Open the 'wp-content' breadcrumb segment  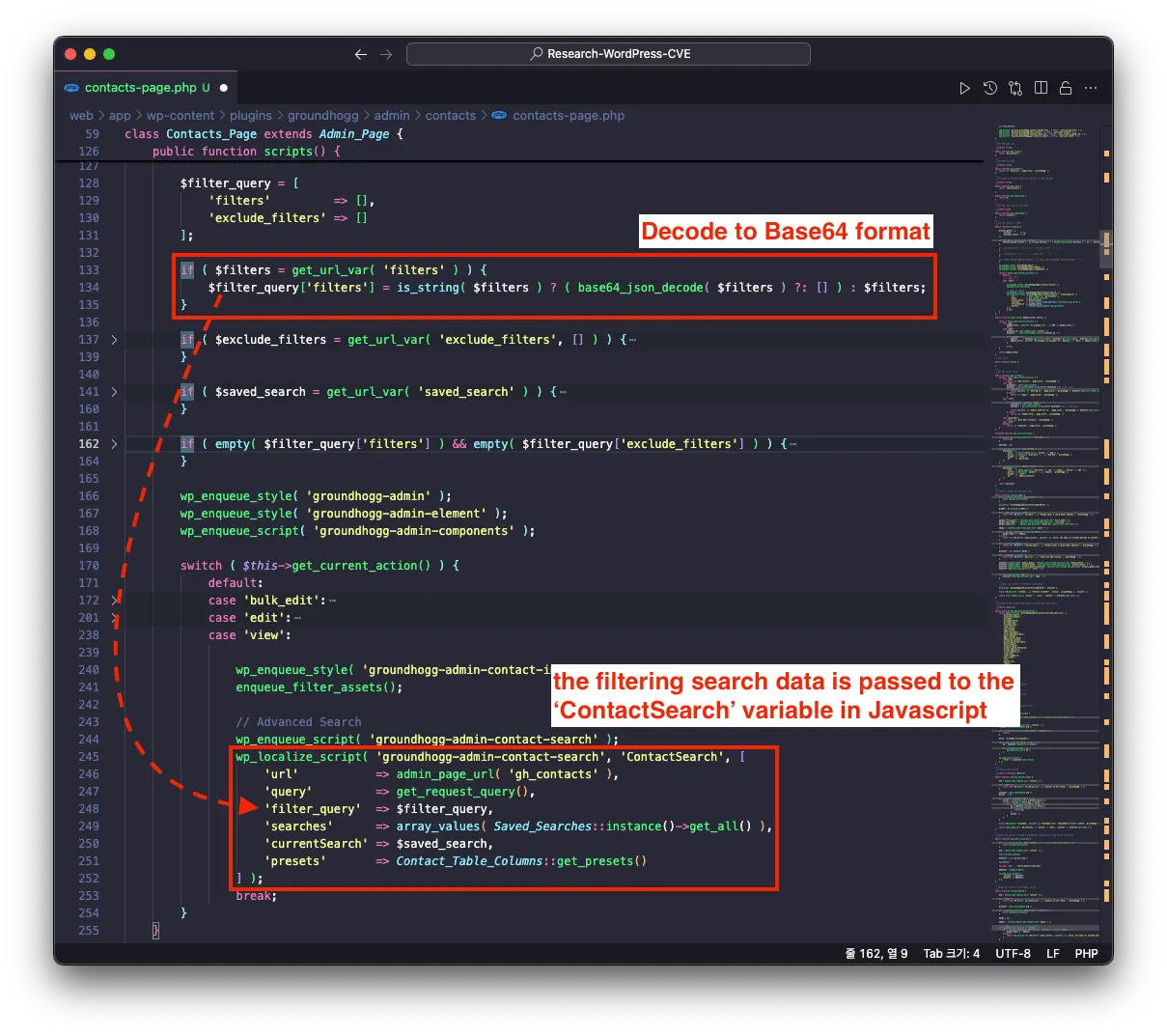pyautogui.click(x=181, y=116)
